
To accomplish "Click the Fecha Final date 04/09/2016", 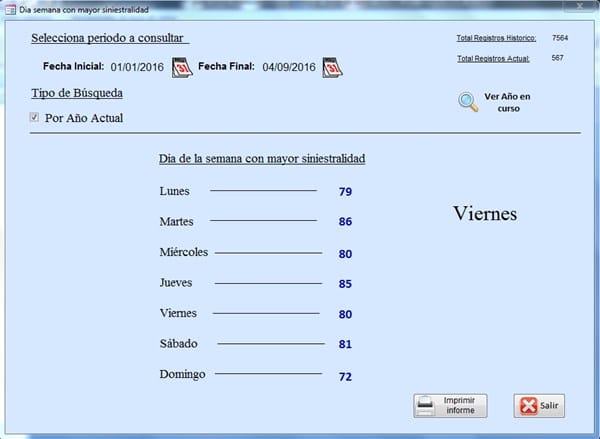I will [289, 67].
